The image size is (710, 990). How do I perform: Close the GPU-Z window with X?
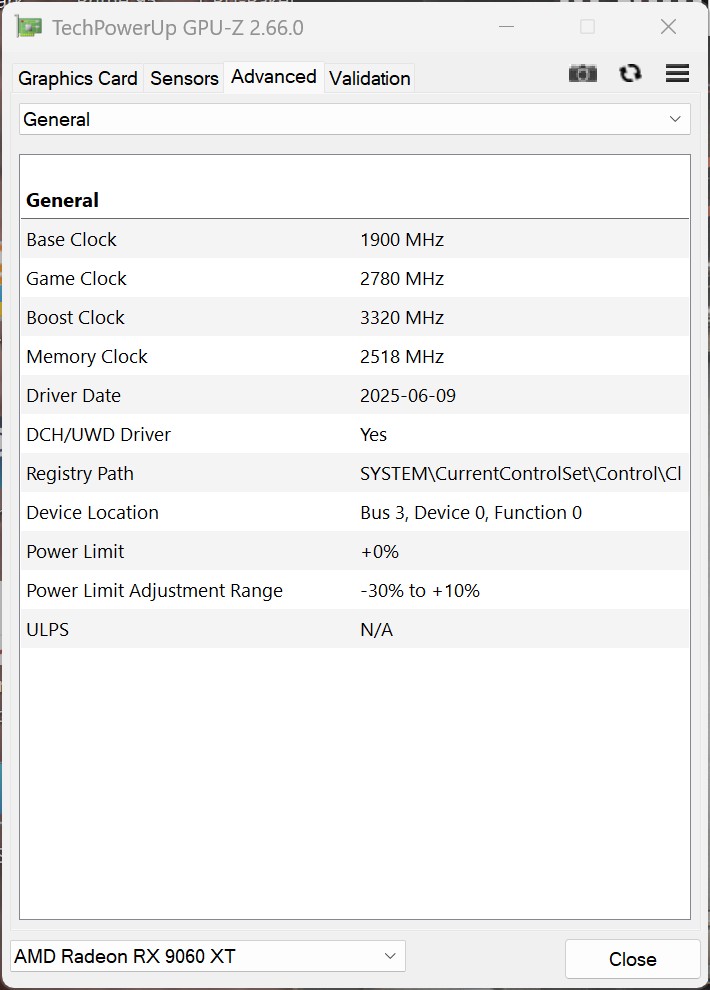(668, 27)
